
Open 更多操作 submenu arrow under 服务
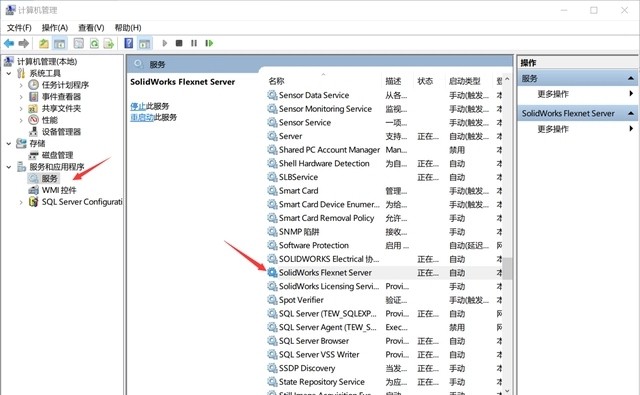pyautogui.click(x=631, y=94)
